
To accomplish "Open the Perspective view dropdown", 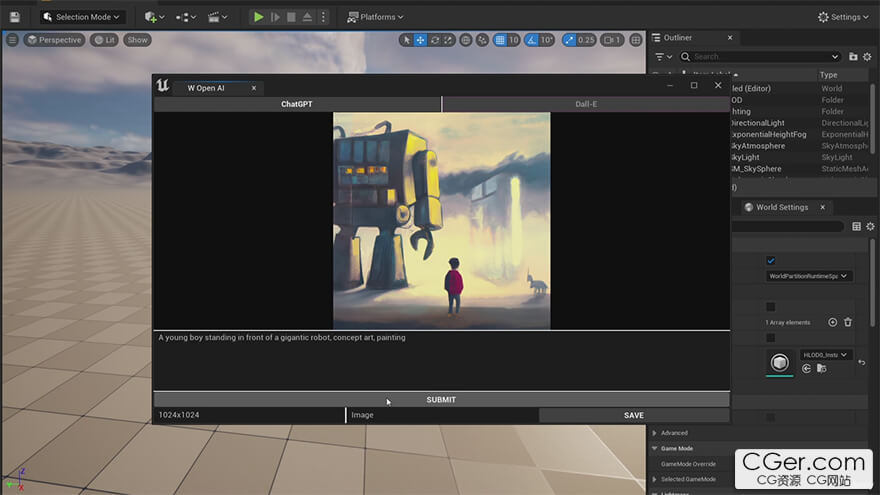I will point(54,40).
